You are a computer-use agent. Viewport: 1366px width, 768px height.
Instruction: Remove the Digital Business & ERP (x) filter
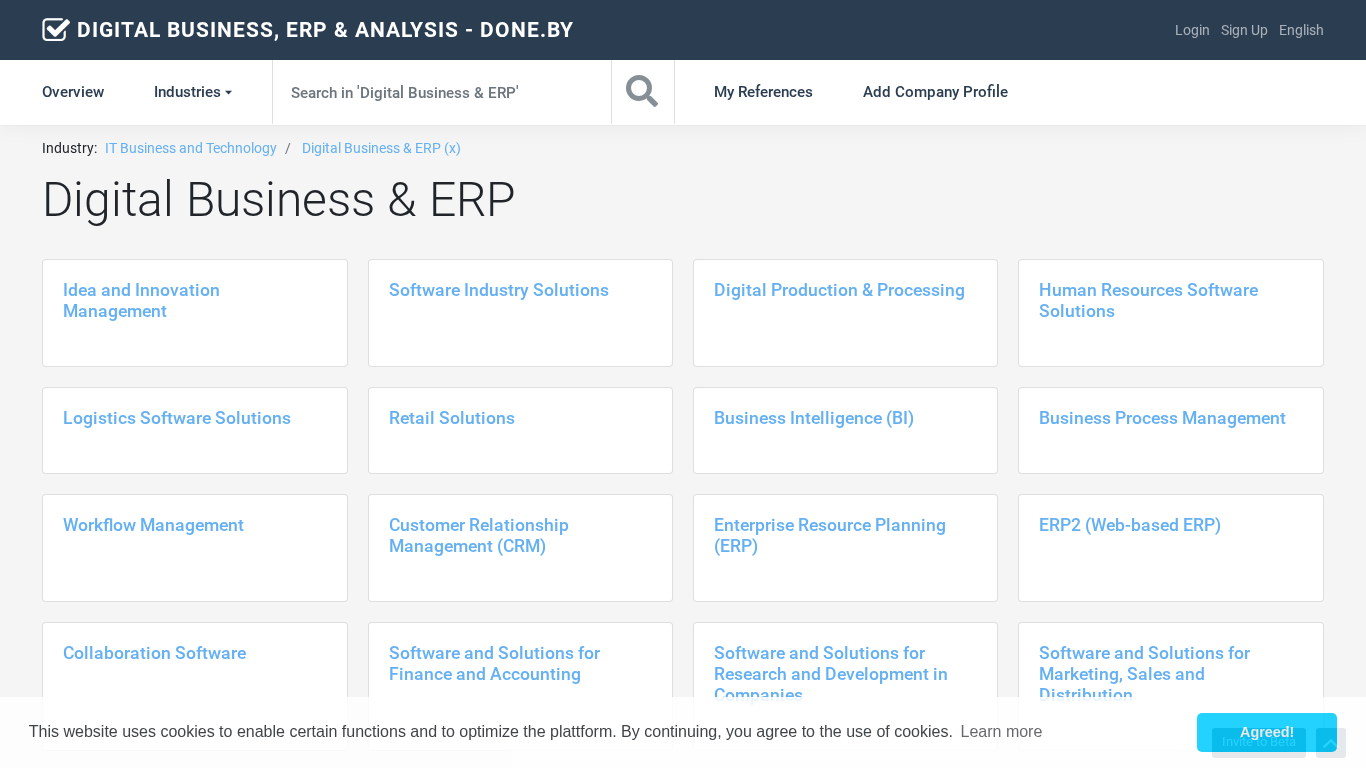coord(381,148)
